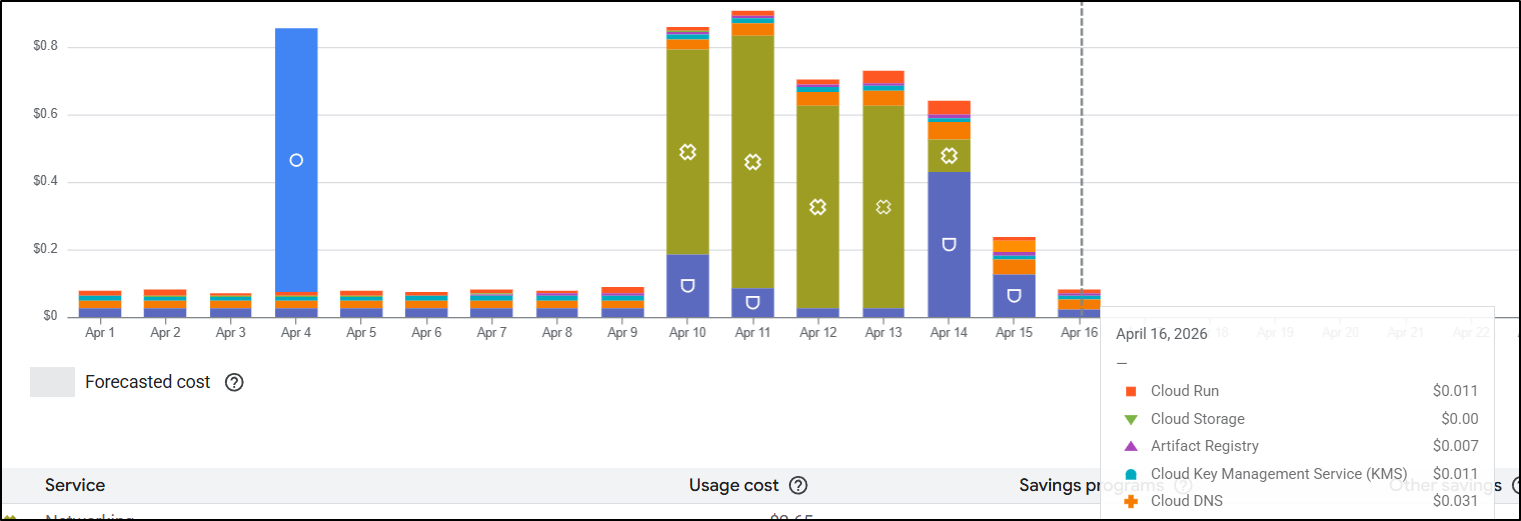Select the cross marker on the Apr 12 bar
Screen dimensions: 1521x521
(818, 207)
